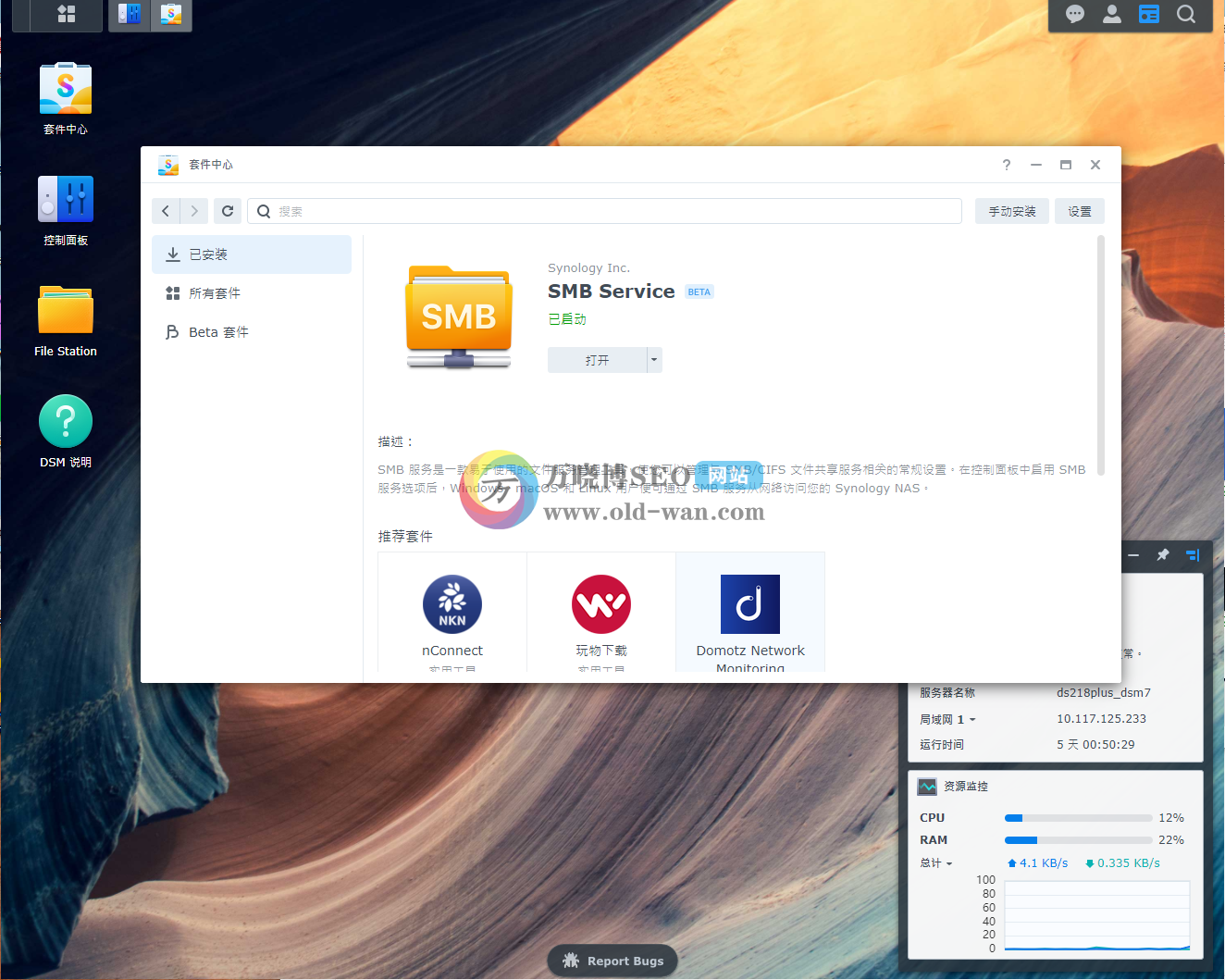Toggle widgets panel icon in top bar

pos(1149,14)
